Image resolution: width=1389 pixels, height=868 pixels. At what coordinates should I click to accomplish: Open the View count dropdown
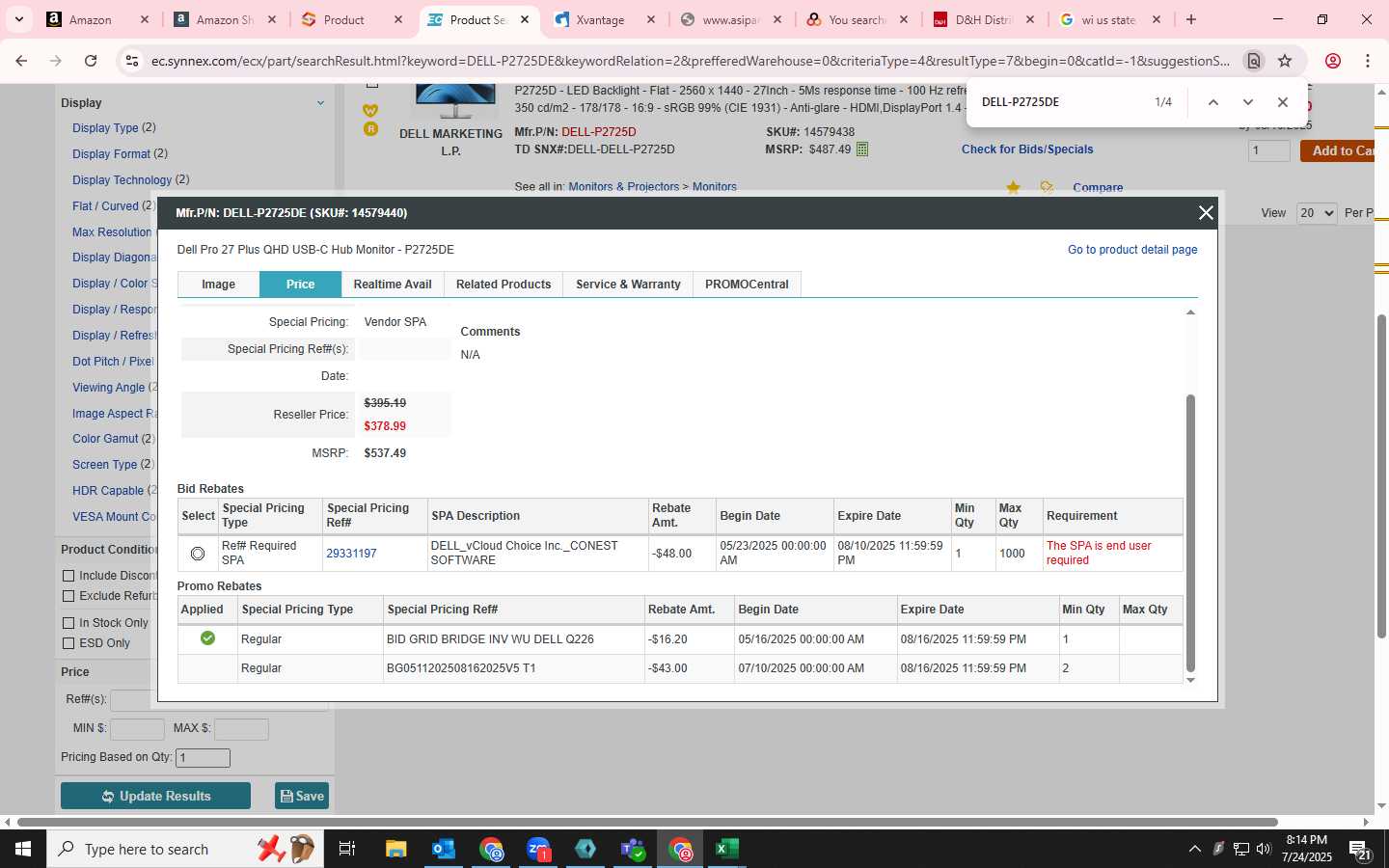(x=1317, y=213)
